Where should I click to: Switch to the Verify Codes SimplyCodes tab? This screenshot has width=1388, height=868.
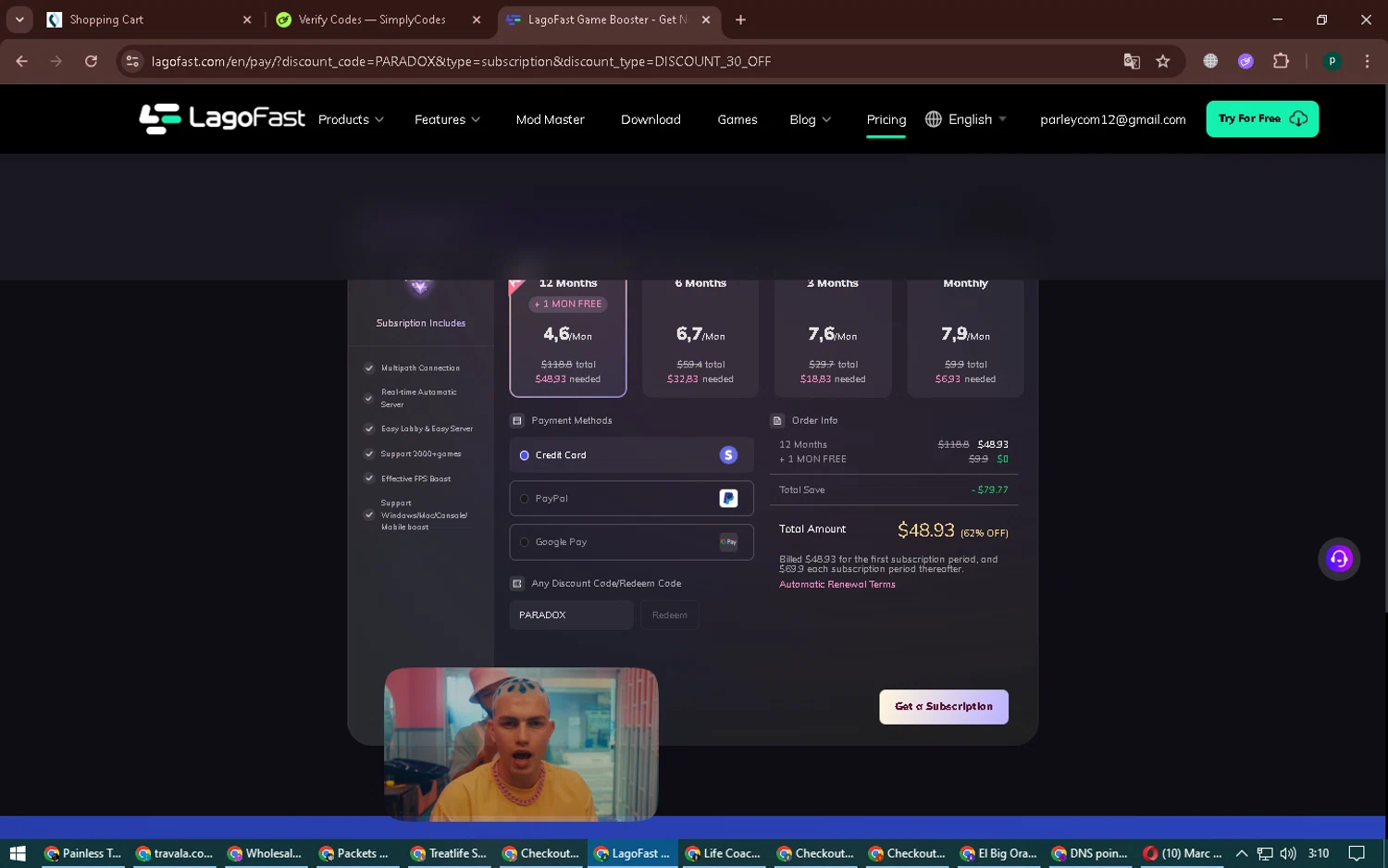(379, 19)
